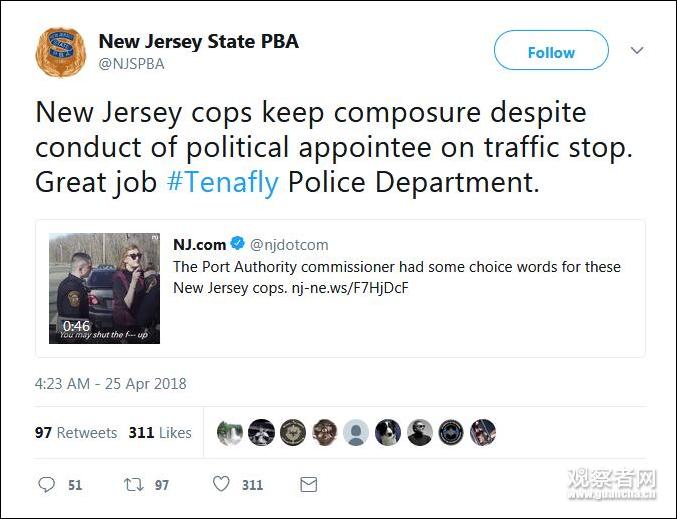Open the quoted NJ.com account name
This screenshot has height=519, width=677.
point(199,244)
